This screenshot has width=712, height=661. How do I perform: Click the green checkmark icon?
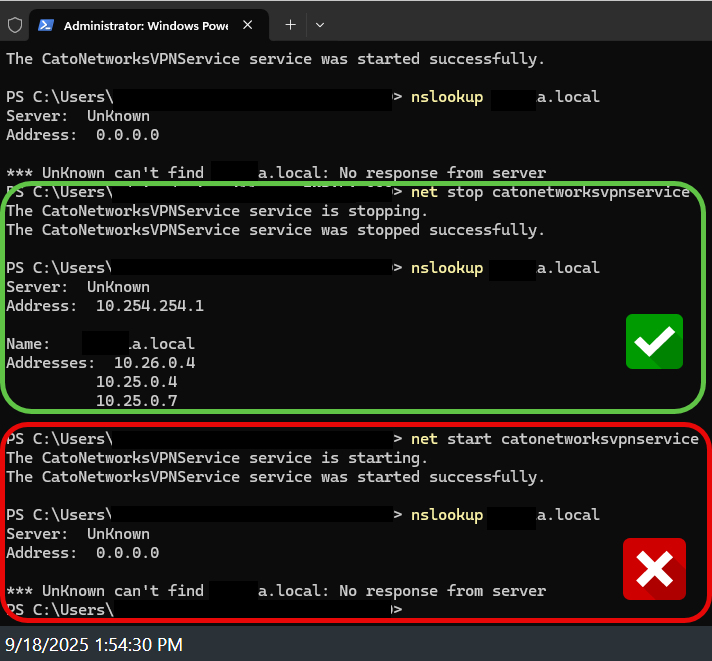(654, 342)
